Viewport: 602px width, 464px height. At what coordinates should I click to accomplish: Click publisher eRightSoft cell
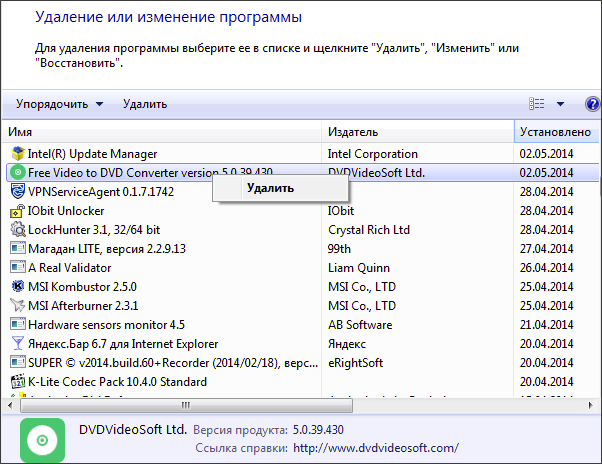tap(356, 363)
